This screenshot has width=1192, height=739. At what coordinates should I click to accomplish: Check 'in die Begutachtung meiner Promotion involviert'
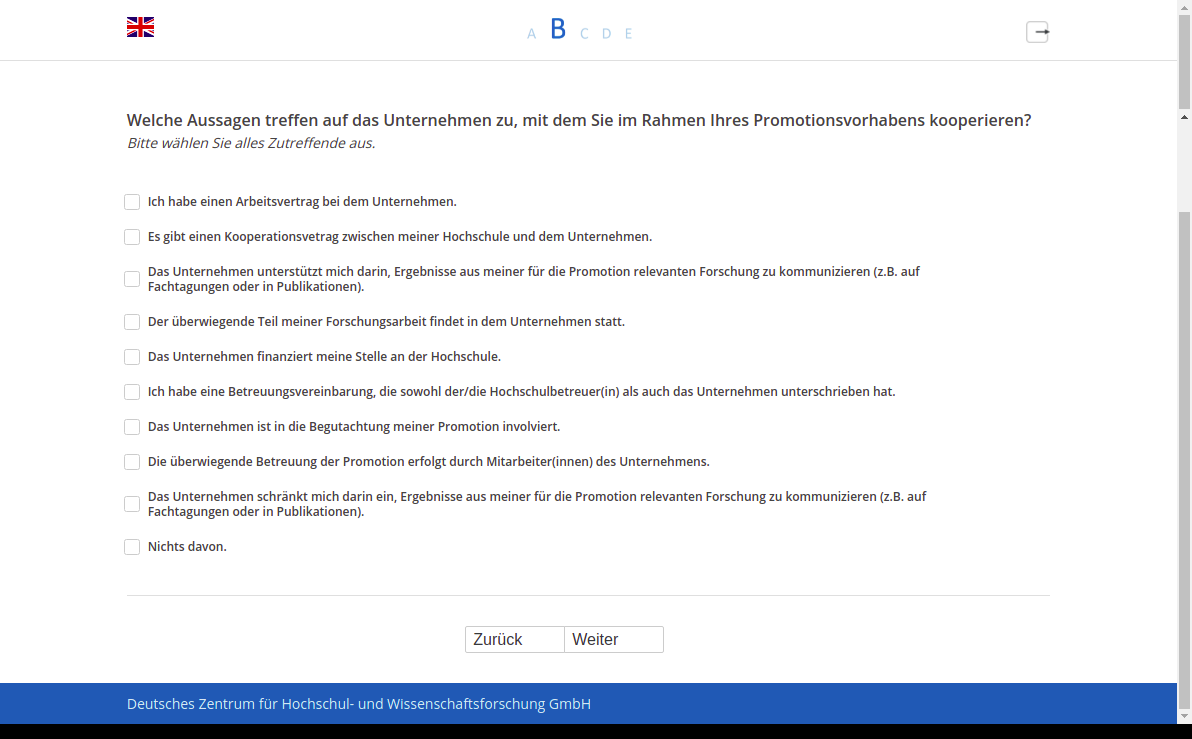pyautogui.click(x=132, y=427)
